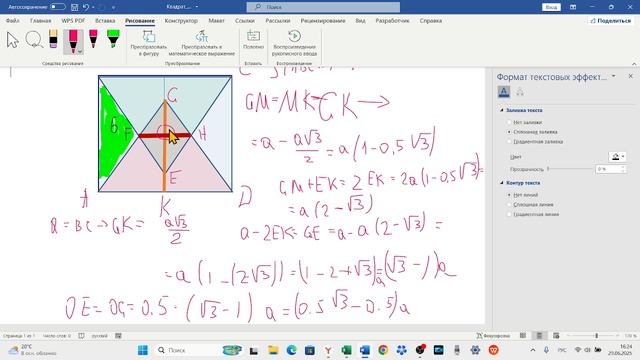This screenshot has height=360, width=640.
Task: Open the document title dropdown
Action: click(197, 7)
